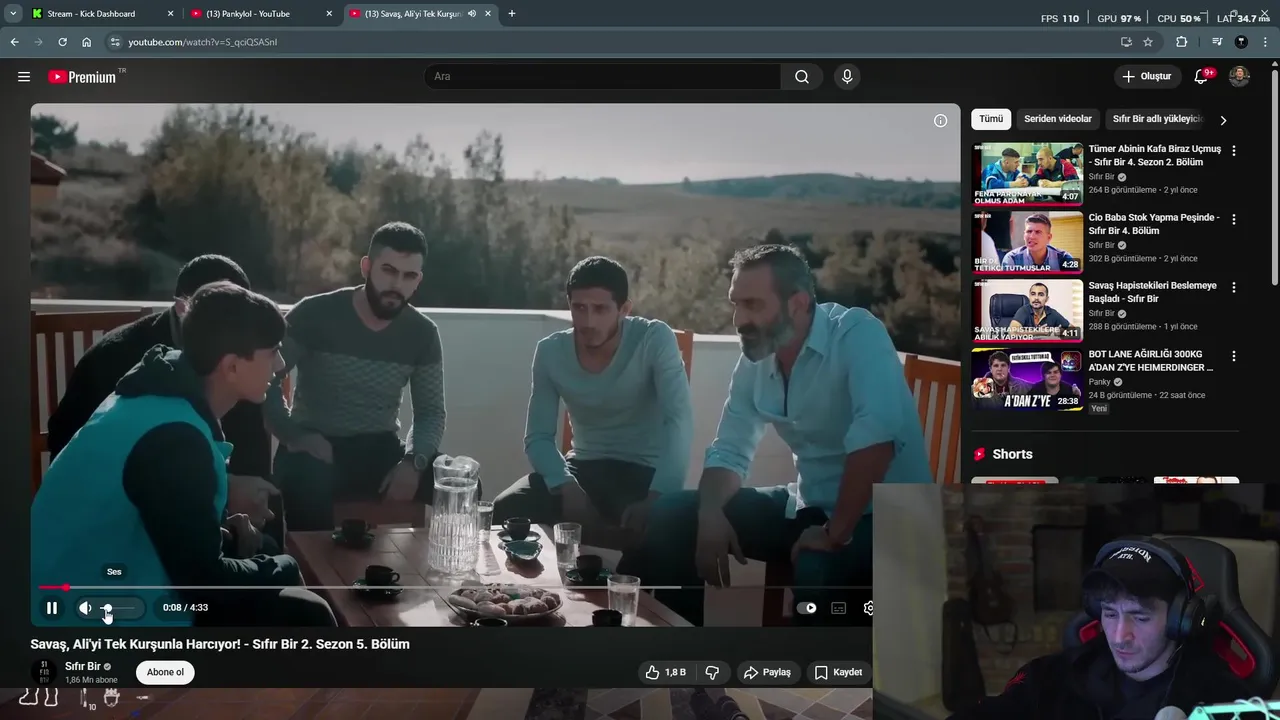Toggle subtitles/captions button

pyautogui.click(x=839, y=608)
